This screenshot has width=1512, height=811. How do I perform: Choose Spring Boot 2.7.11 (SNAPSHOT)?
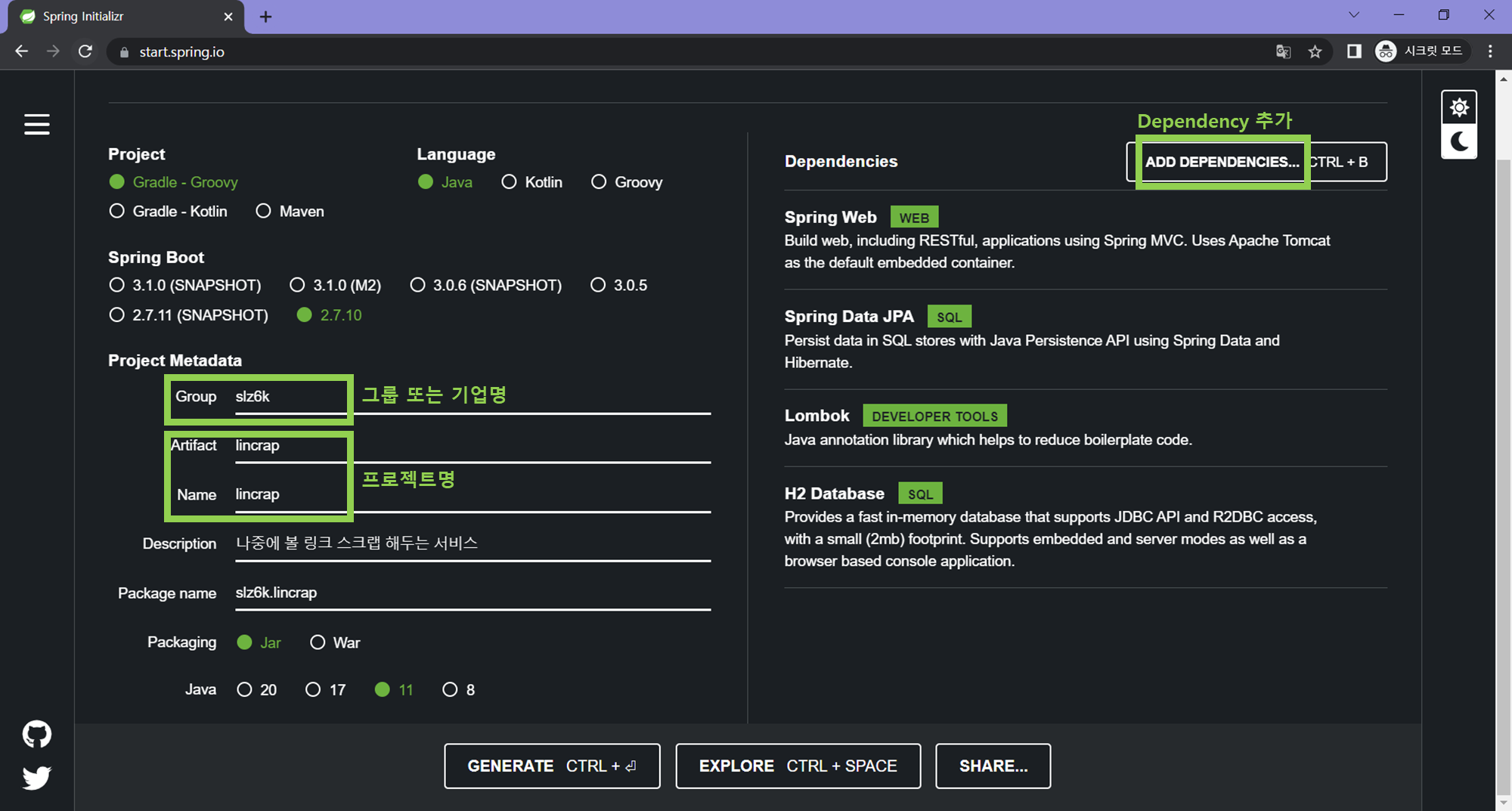pos(189,315)
